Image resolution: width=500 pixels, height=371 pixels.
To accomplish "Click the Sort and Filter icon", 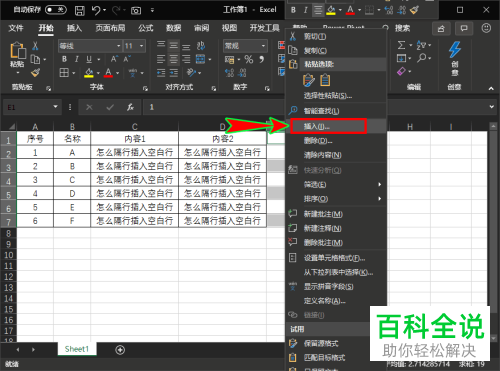I will pyautogui.click(x=421, y=45).
